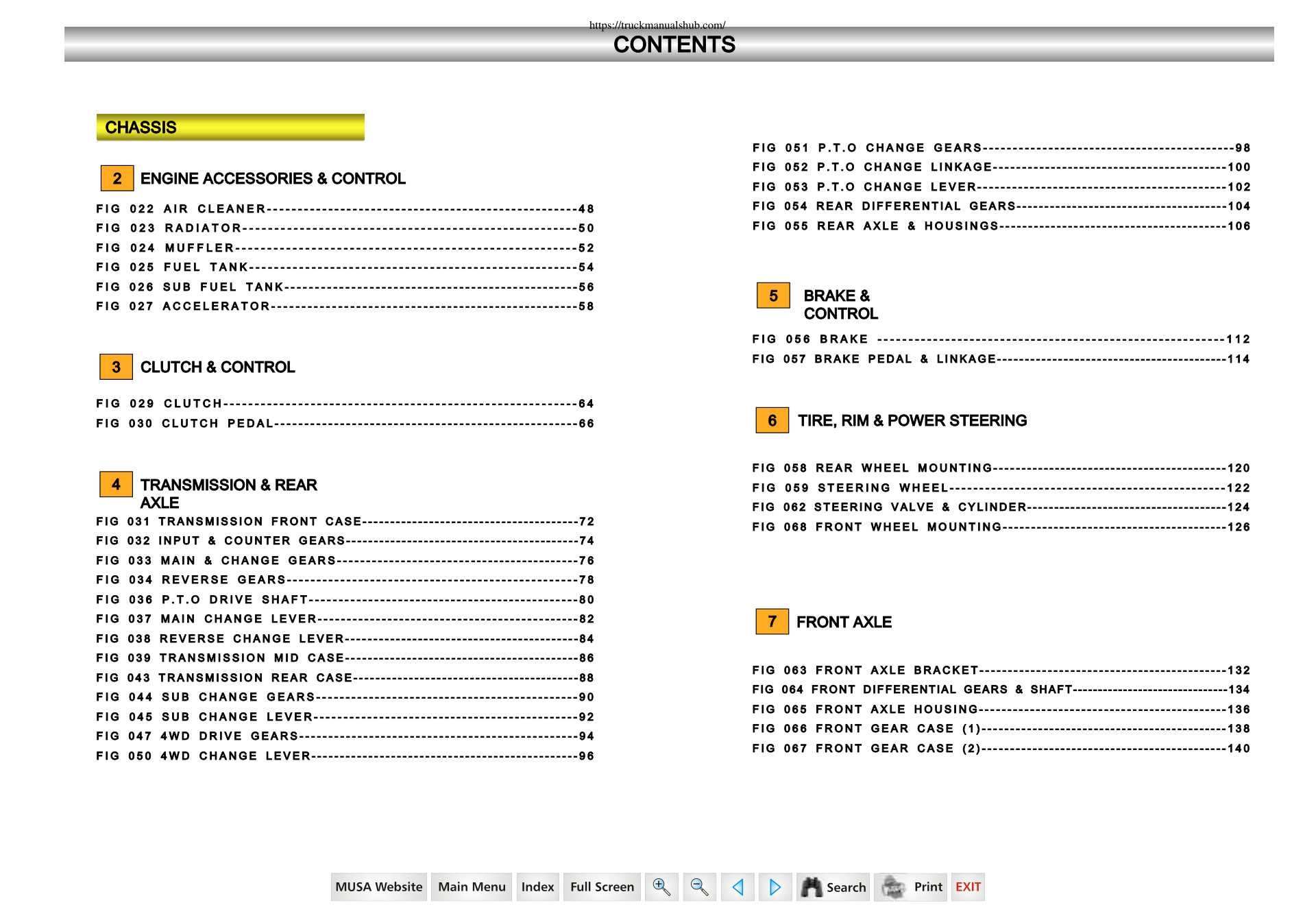Open FIG 058 Rear Wheel Mounting entry
Image resolution: width=1316 pixels, height=905 pixels.
pos(1001,468)
